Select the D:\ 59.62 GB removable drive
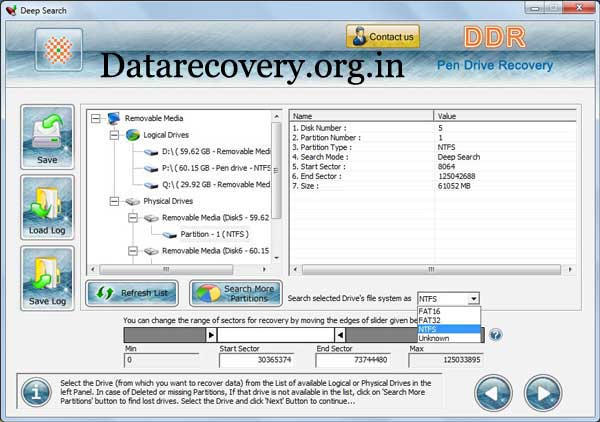Viewport: 600px width, 422px height. tap(216, 152)
